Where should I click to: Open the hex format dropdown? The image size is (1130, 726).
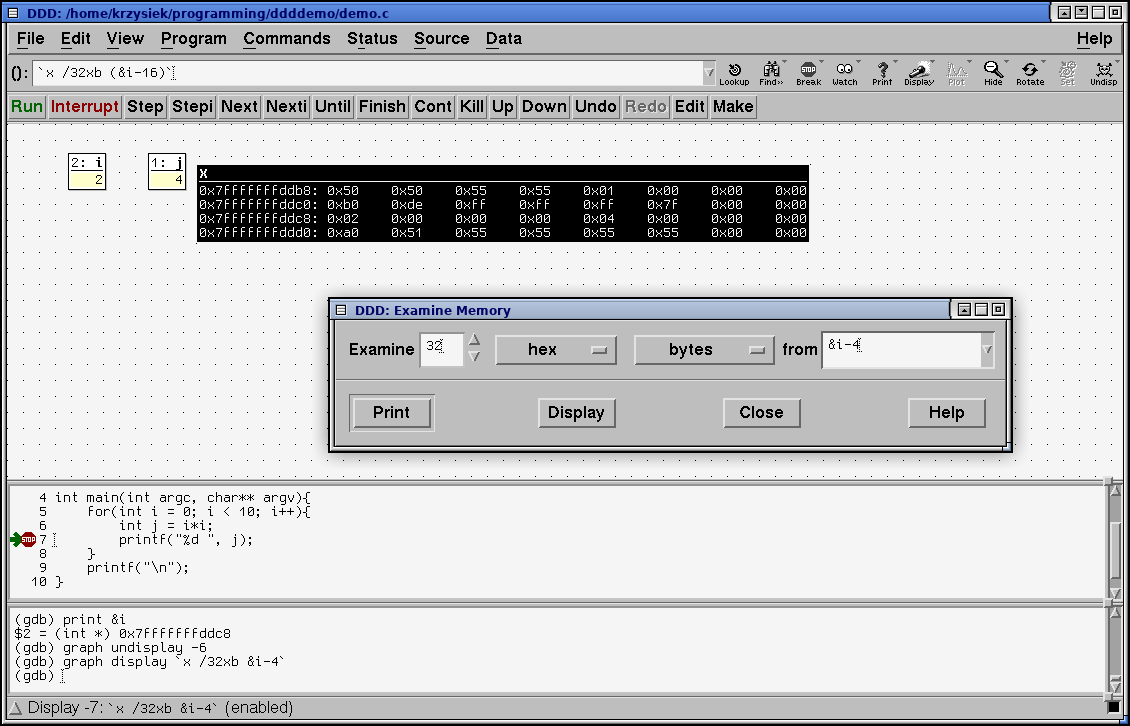[556, 350]
